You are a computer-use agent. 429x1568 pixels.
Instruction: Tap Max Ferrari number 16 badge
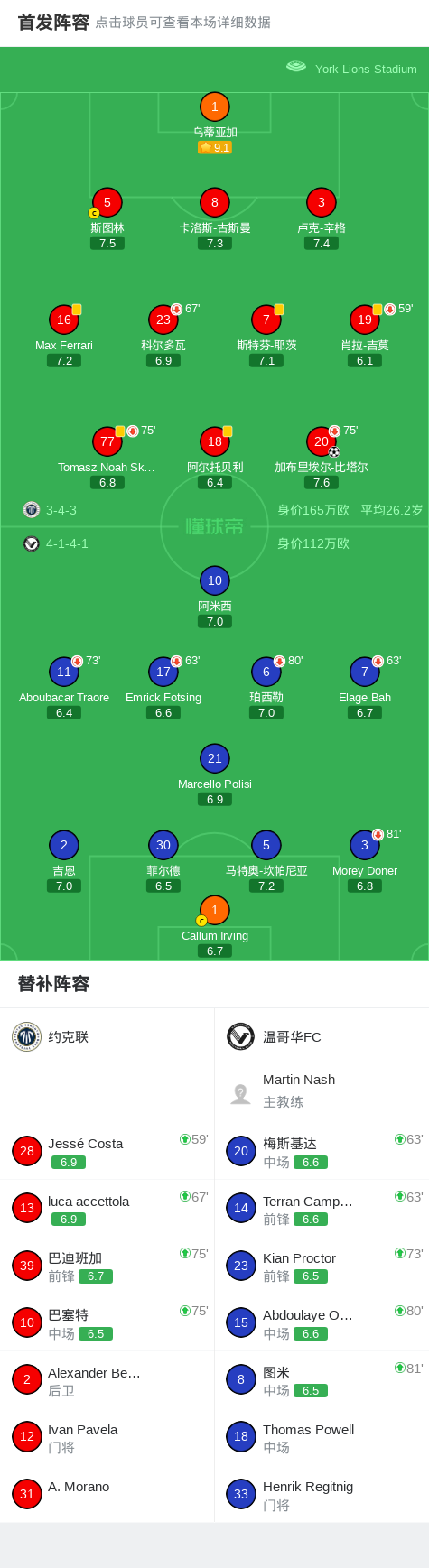[x=64, y=320]
